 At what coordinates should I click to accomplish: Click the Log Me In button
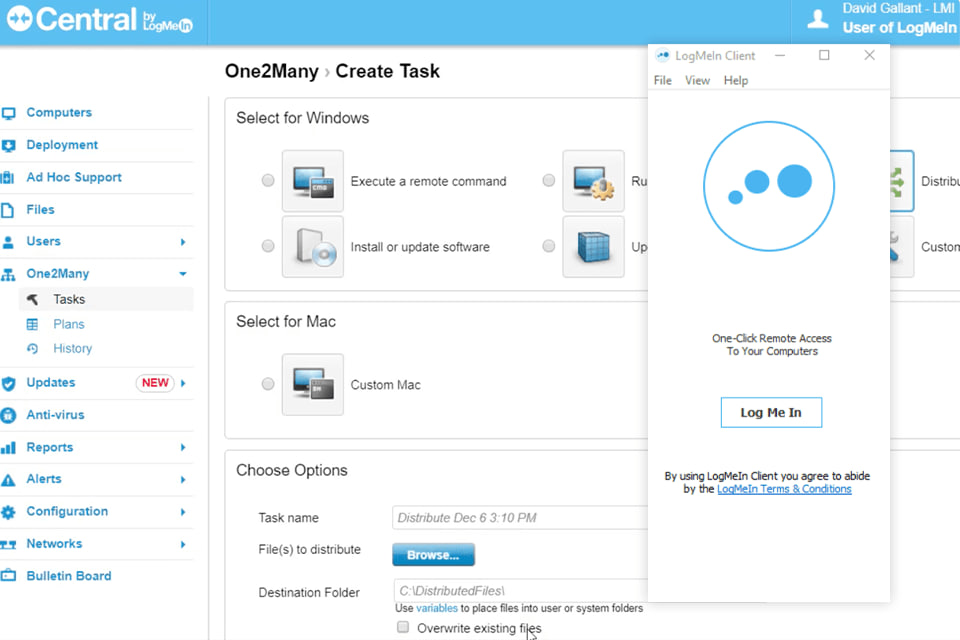(771, 413)
